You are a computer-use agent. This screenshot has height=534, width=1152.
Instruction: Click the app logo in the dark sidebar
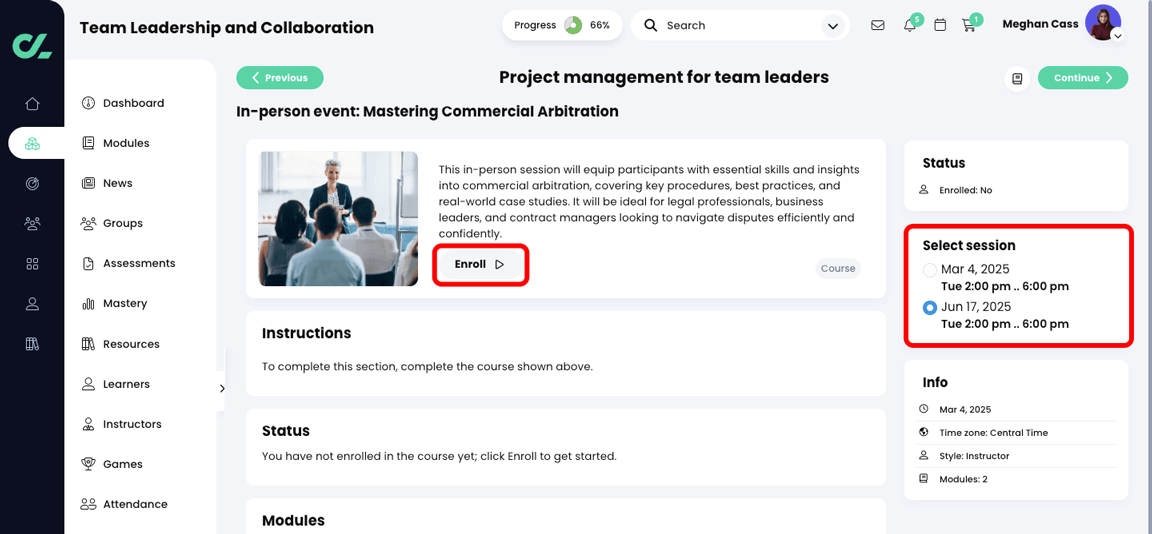[32, 46]
